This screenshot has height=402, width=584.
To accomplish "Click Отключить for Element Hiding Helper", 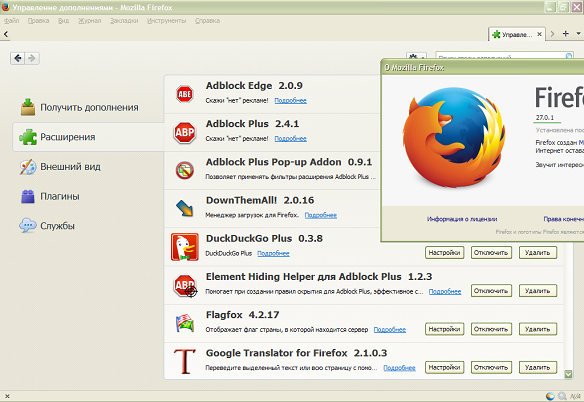I will pyautogui.click(x=491, y=291).
